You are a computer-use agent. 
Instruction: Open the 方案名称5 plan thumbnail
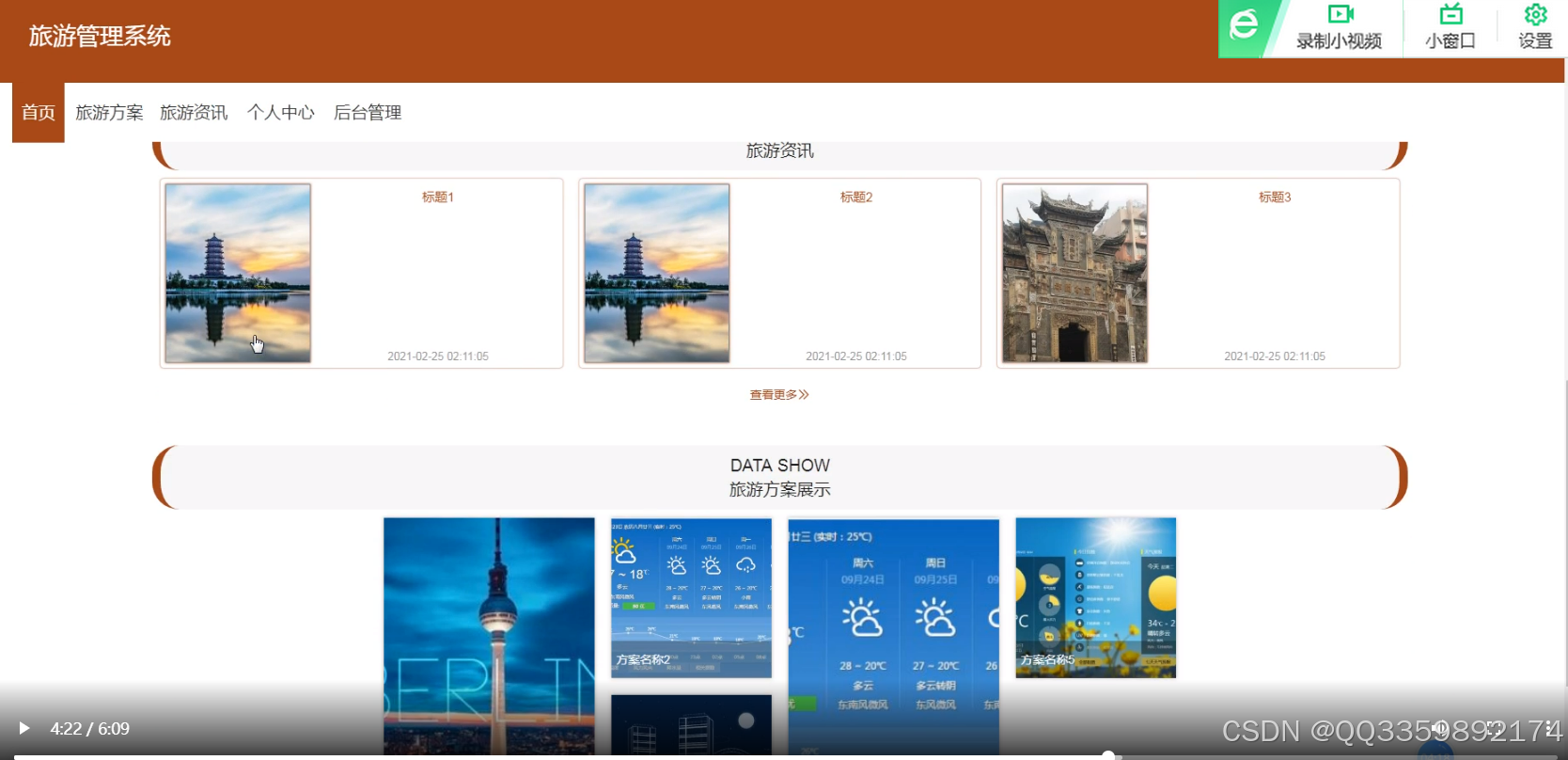point(1096,597)
